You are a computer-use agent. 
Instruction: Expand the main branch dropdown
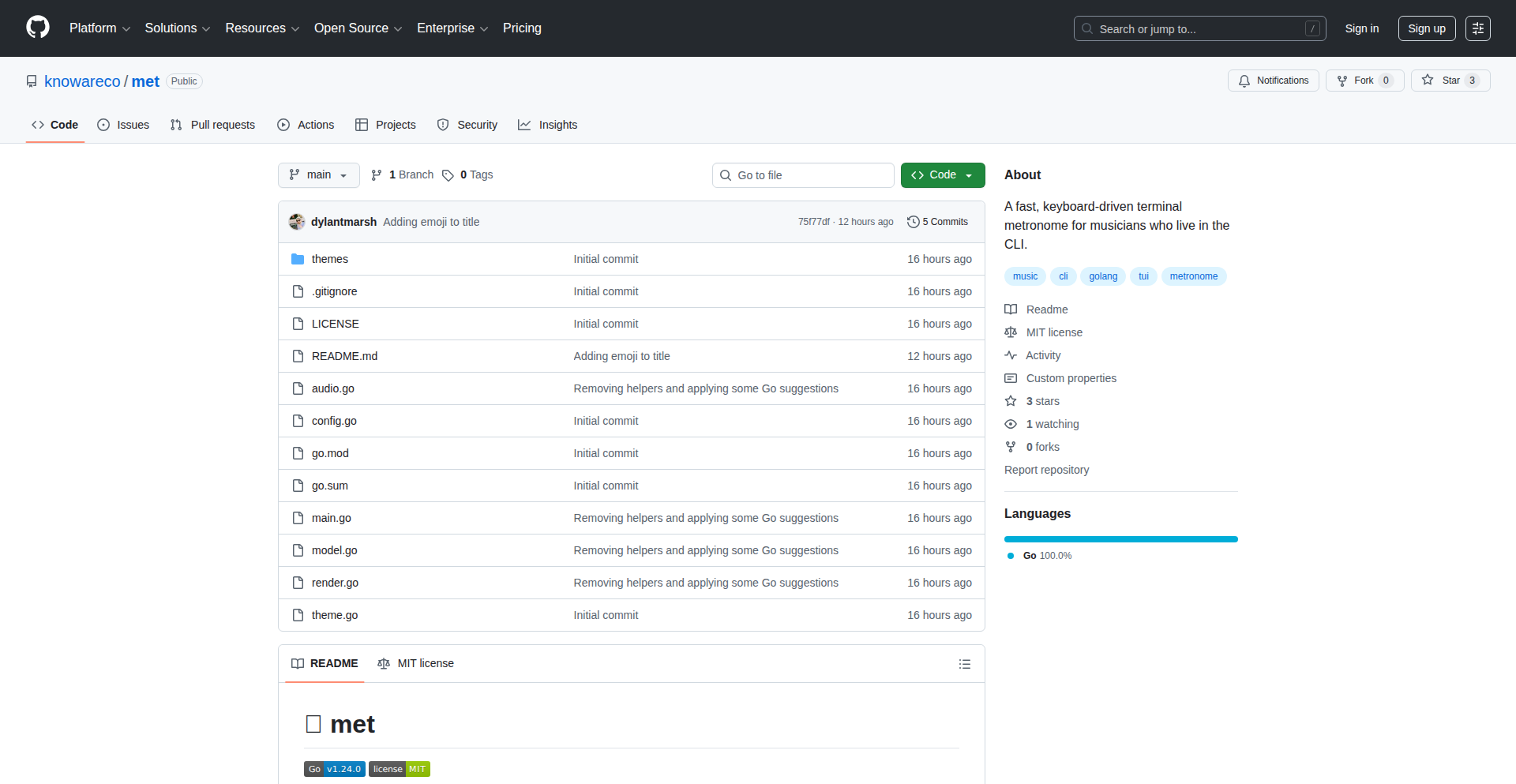click(318, 175)
